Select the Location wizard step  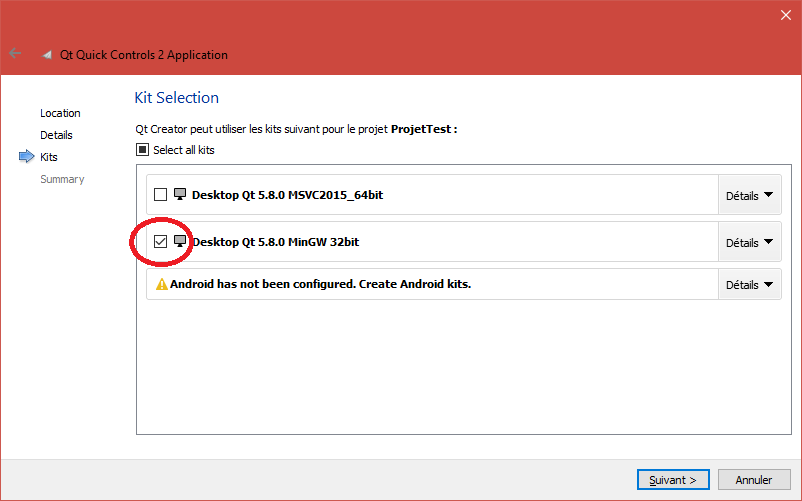(x=60, y=113)
